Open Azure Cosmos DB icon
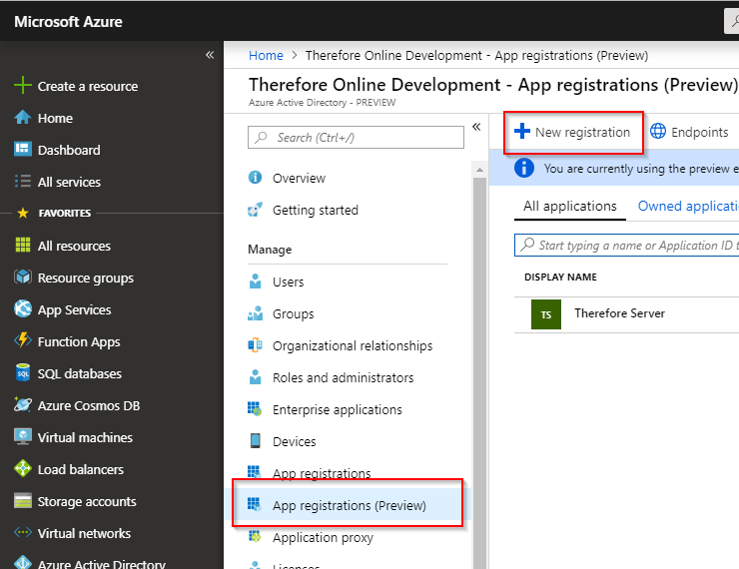The image size is (739, 569). click(x=23, y=405)
